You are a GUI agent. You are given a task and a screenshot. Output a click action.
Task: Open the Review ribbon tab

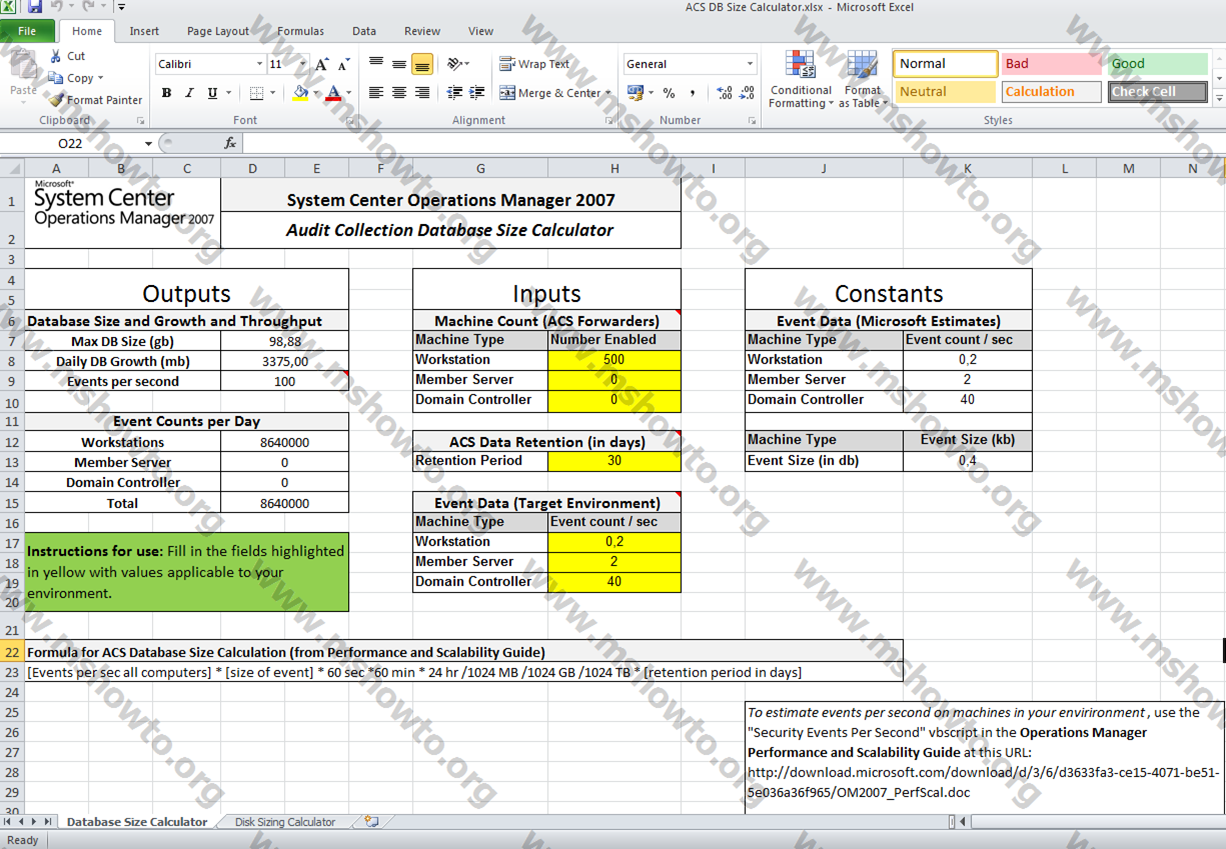click(x=422, y=31)
